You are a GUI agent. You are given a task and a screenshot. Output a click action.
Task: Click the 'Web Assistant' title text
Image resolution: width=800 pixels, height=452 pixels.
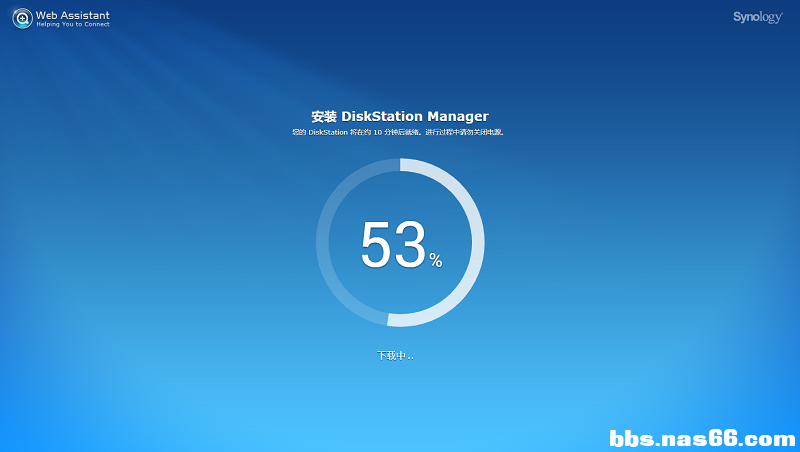click(x=72, y=15)
